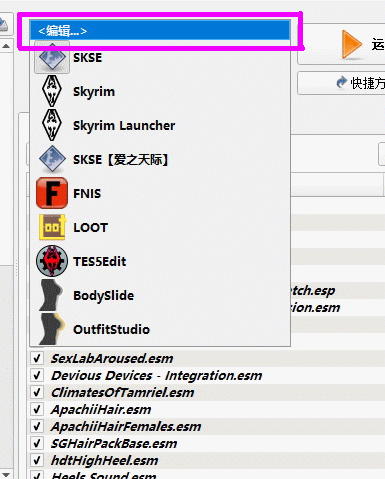Image resolution: width=385 pixels, height=479 pixels.
Task: Uncheck Devious Devices - Integration.esm
Action: click(x=37, y=375)
